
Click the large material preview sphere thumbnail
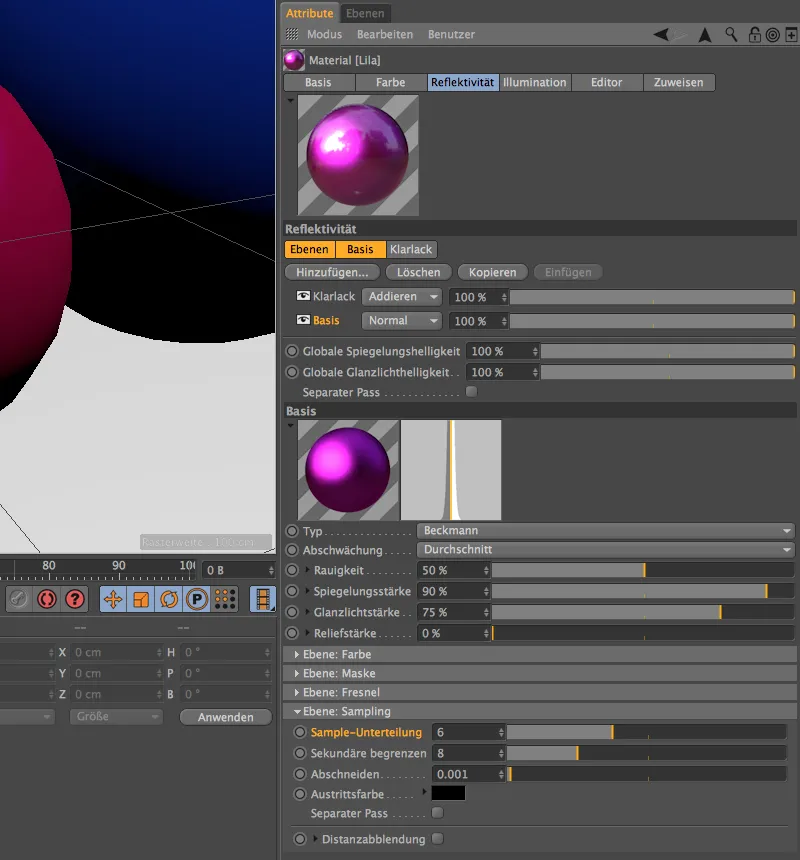coord(358,155)
